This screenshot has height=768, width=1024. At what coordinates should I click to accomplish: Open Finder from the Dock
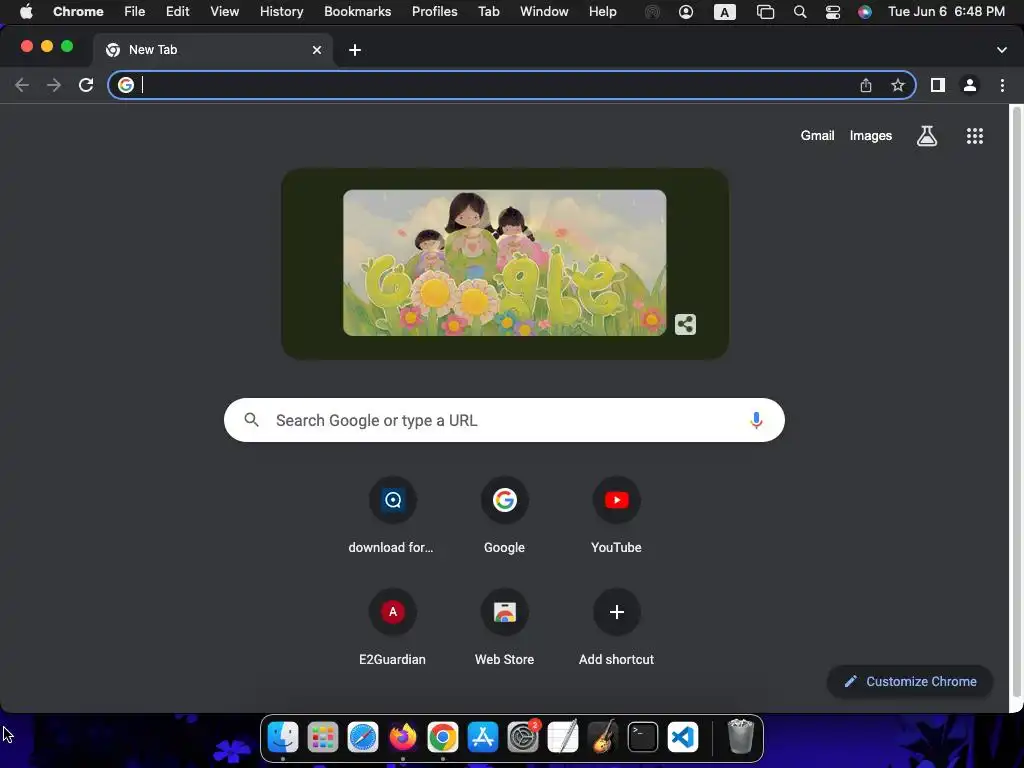pyautogui.click(x=283, y=737)
